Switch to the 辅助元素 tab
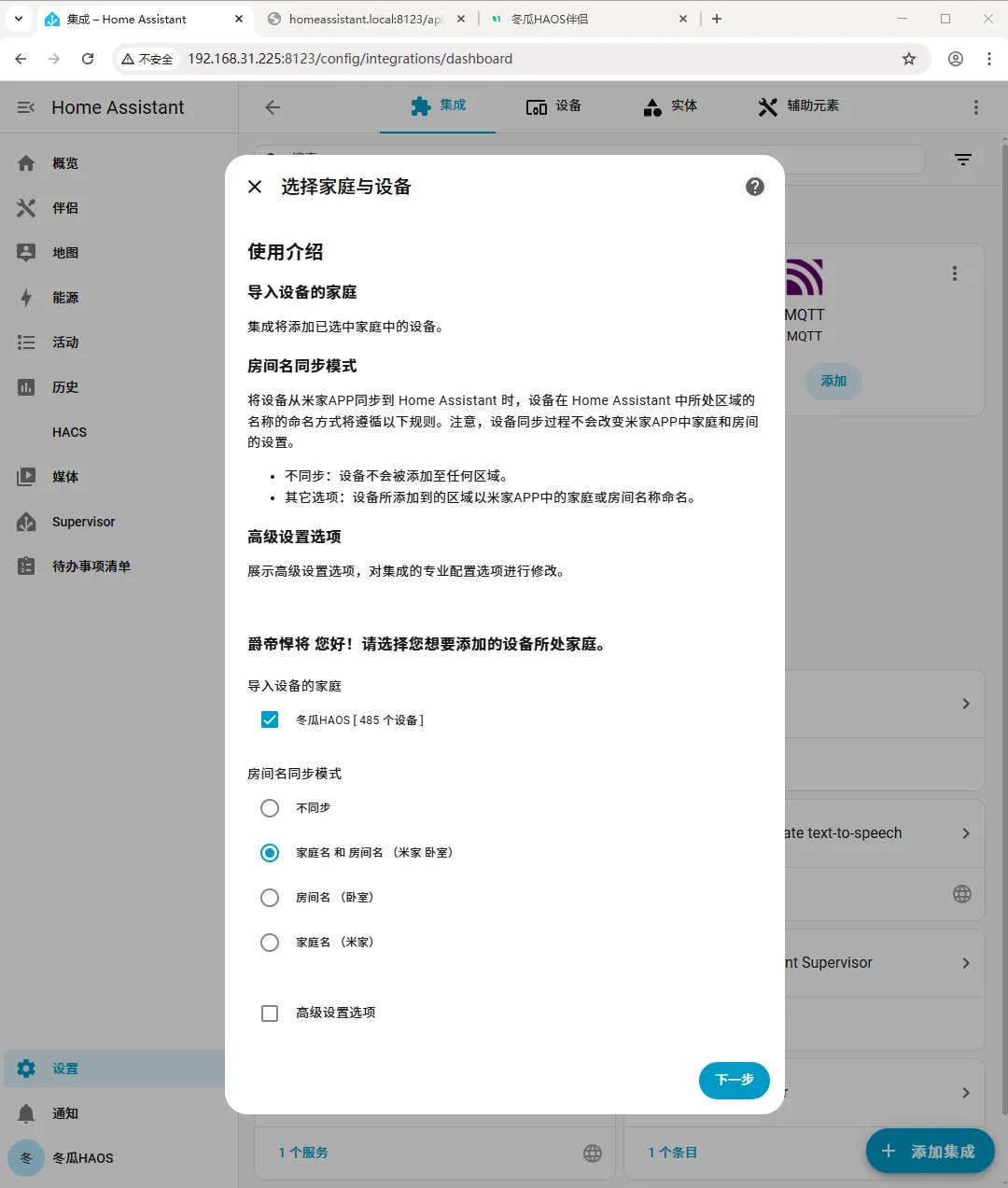This screenshot has width=1008, height=1188. click(x=798, y=106)
